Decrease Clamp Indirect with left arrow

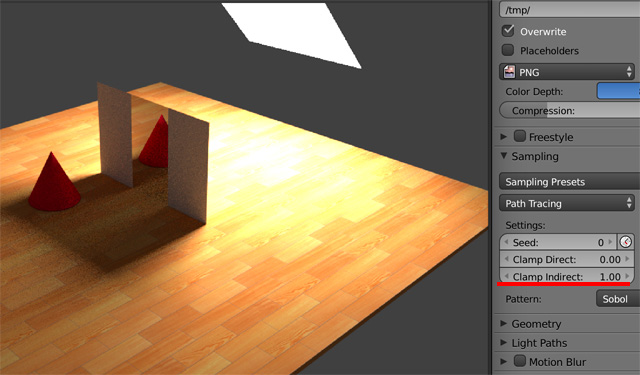[506, 276]
